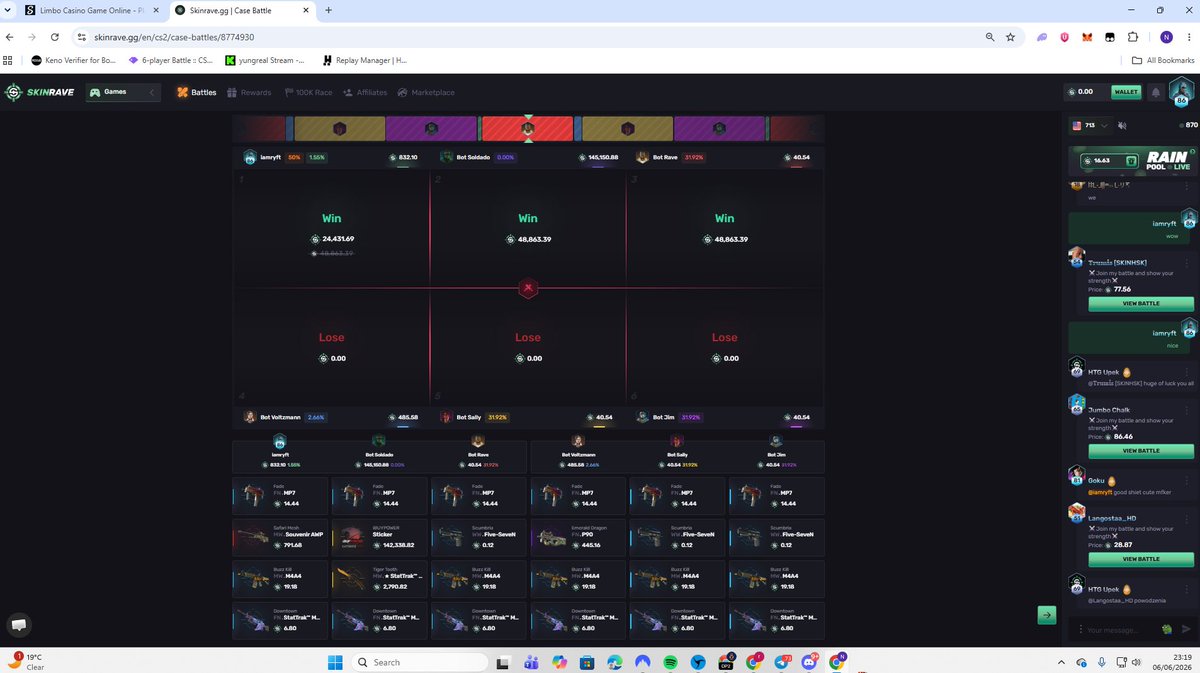
Task: Open the 6-player Battle bookmark
Action: click(x=169, y=60)
